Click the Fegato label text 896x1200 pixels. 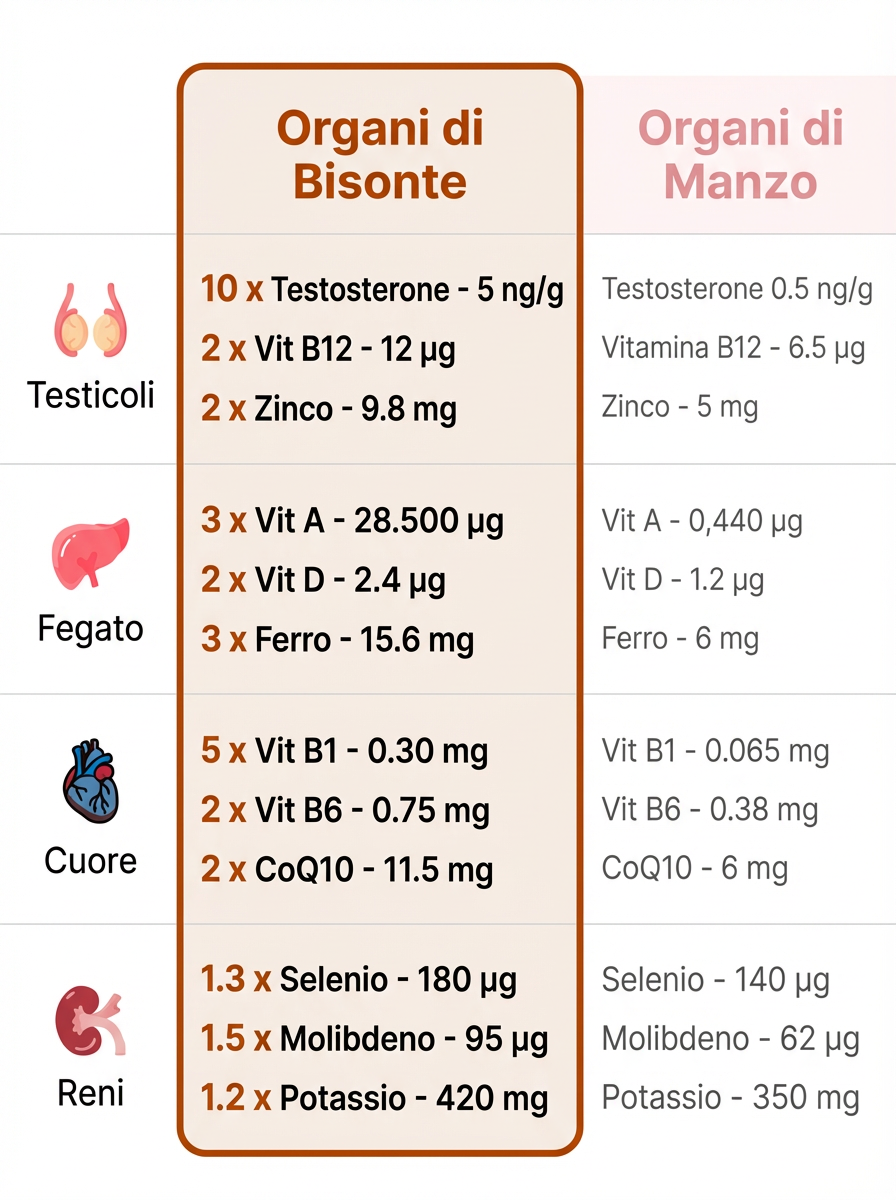(x=90, y=629)
